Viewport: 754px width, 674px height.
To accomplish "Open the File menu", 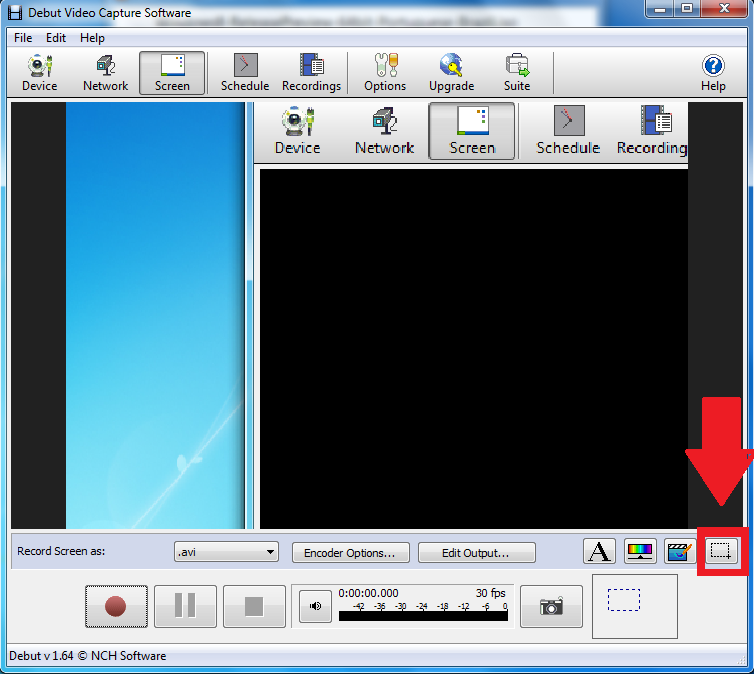I will pos(23,38).
